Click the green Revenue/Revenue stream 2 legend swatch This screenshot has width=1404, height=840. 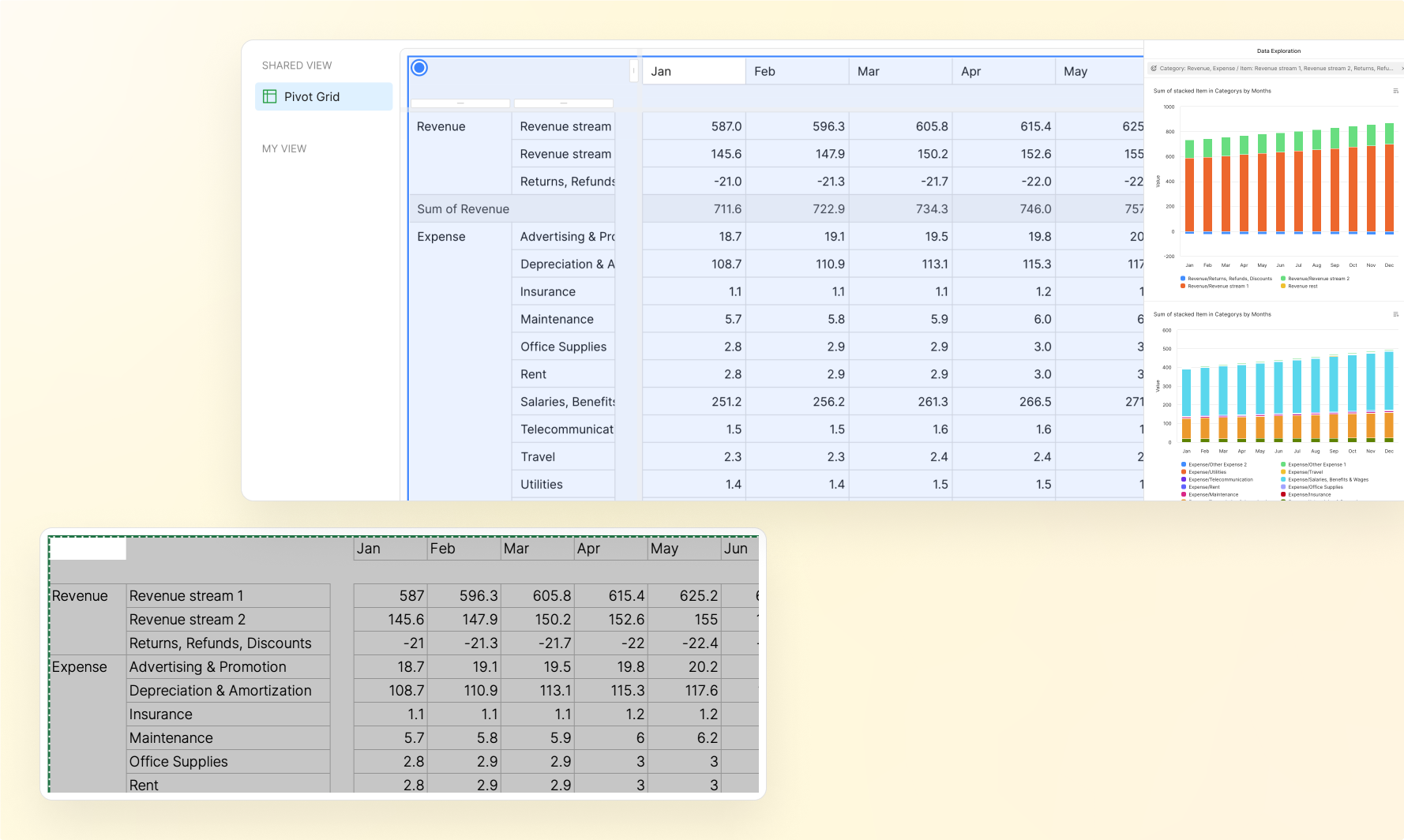pos(1283,279)
